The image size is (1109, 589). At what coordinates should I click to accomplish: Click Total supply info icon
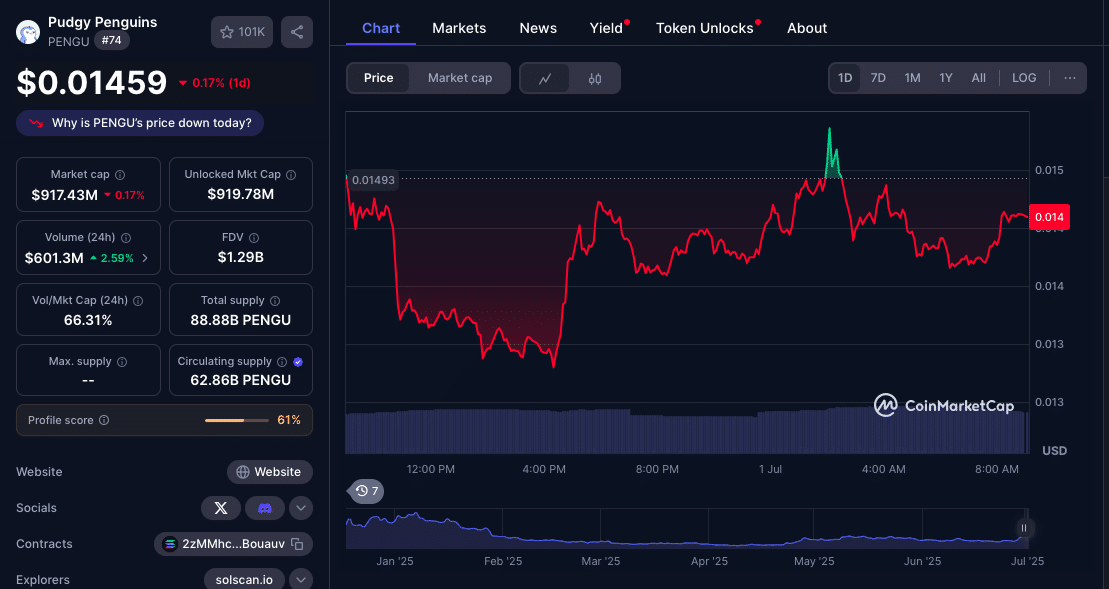(x=275, y=301)
